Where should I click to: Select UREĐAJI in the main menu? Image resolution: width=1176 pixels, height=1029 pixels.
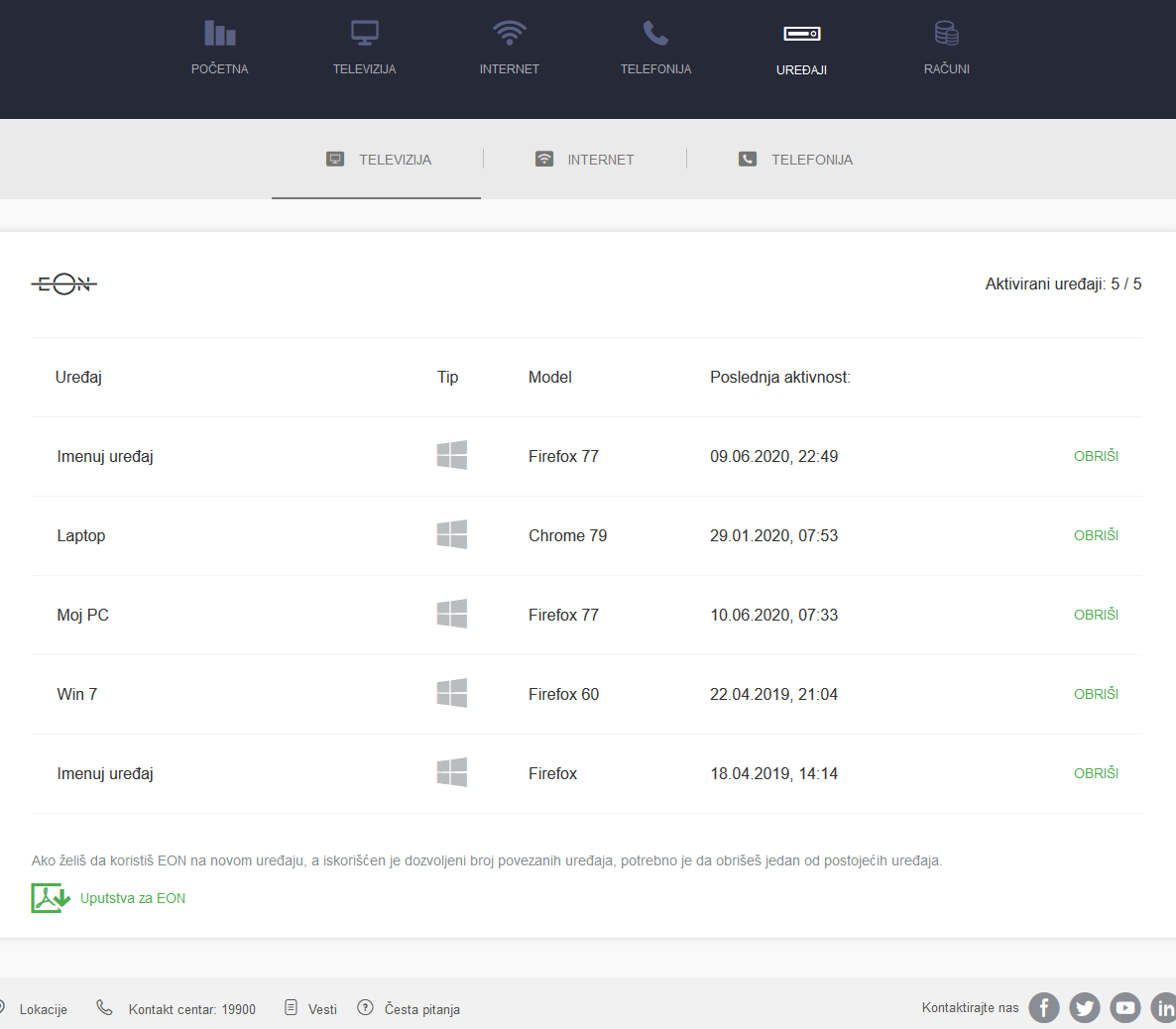click(802, 69)
